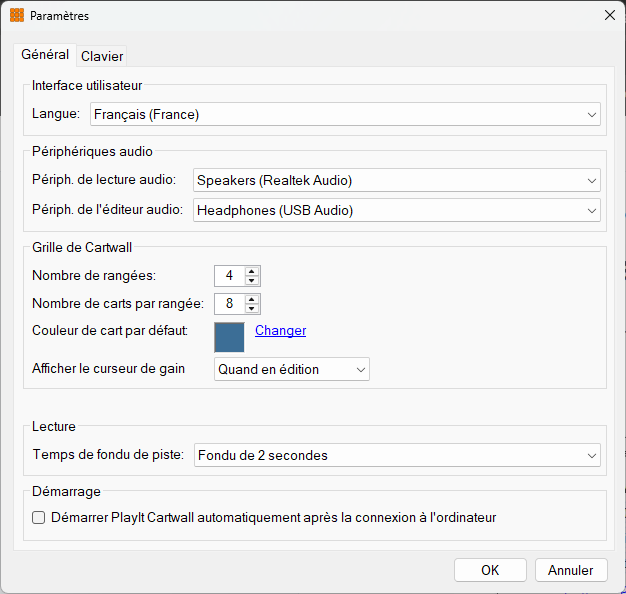Image resolution: width=626 pixels, height=594 pixels.
Task: Increase Nombre de carts par rangée
Action: (252, 299)
